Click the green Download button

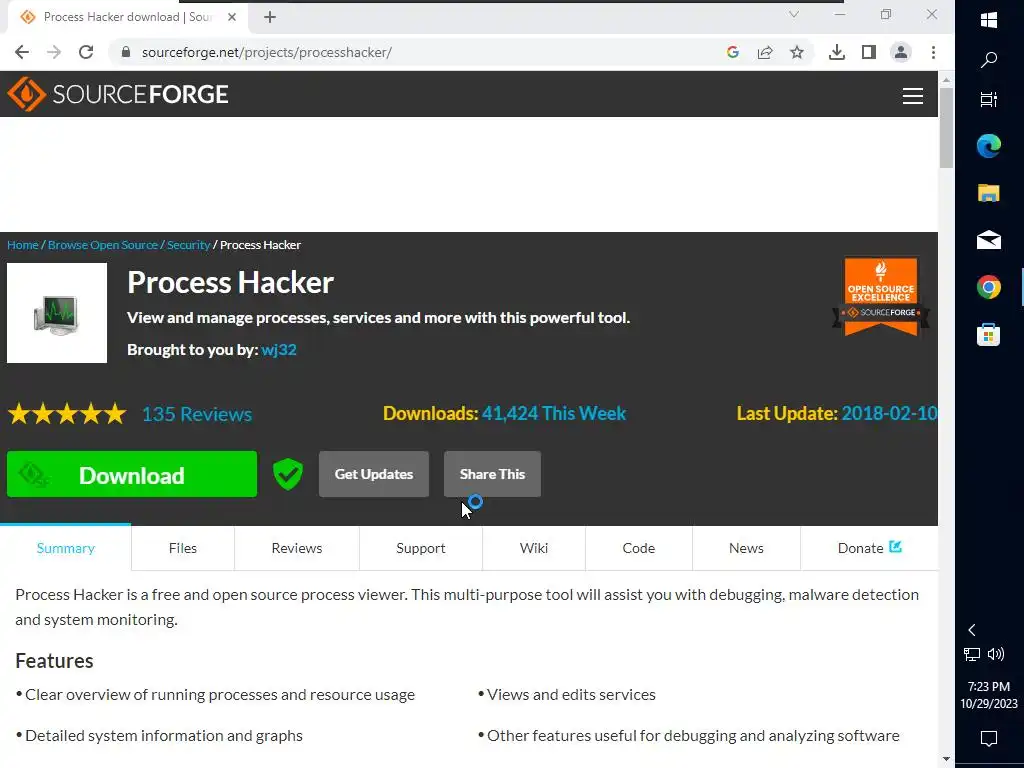132,474
